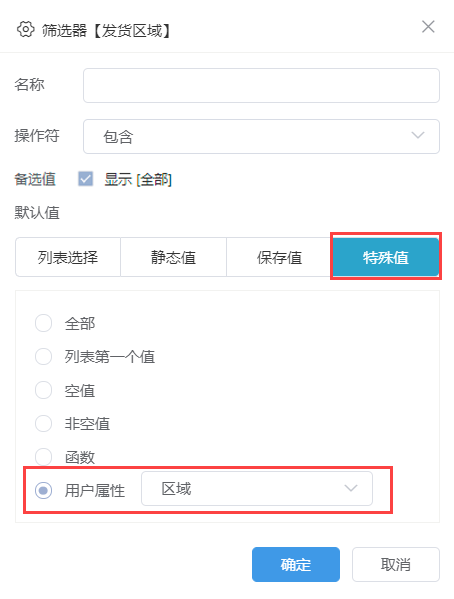
Task: Select the 全部 radio button
Action: click(x=44, y=323)
